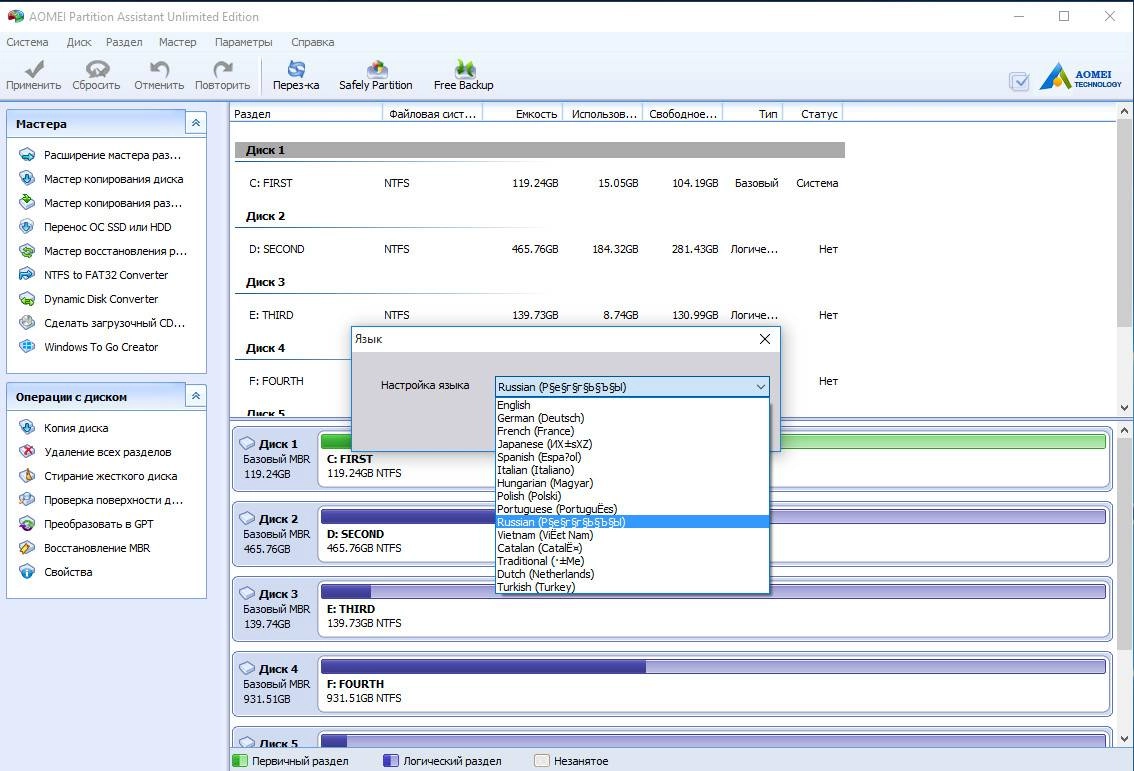Open disk Свойства (properties)
The image size is (1134, 771).
click(68, 572)
